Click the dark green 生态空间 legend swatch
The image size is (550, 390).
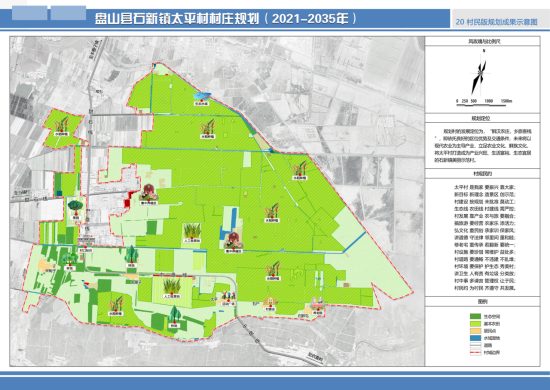(x=475, y=316)
